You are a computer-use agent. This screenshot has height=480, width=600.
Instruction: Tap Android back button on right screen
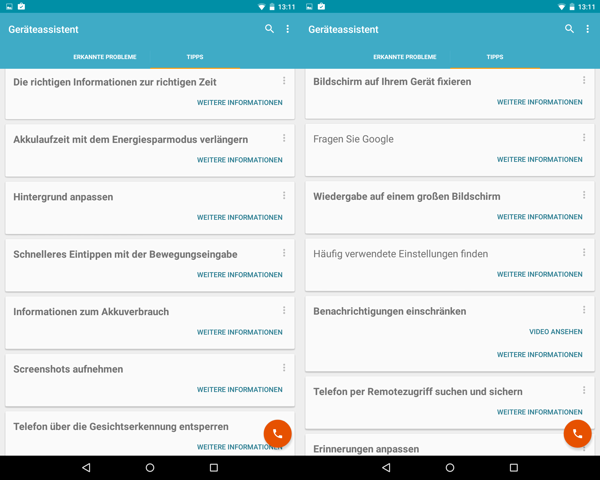[386, 467]
